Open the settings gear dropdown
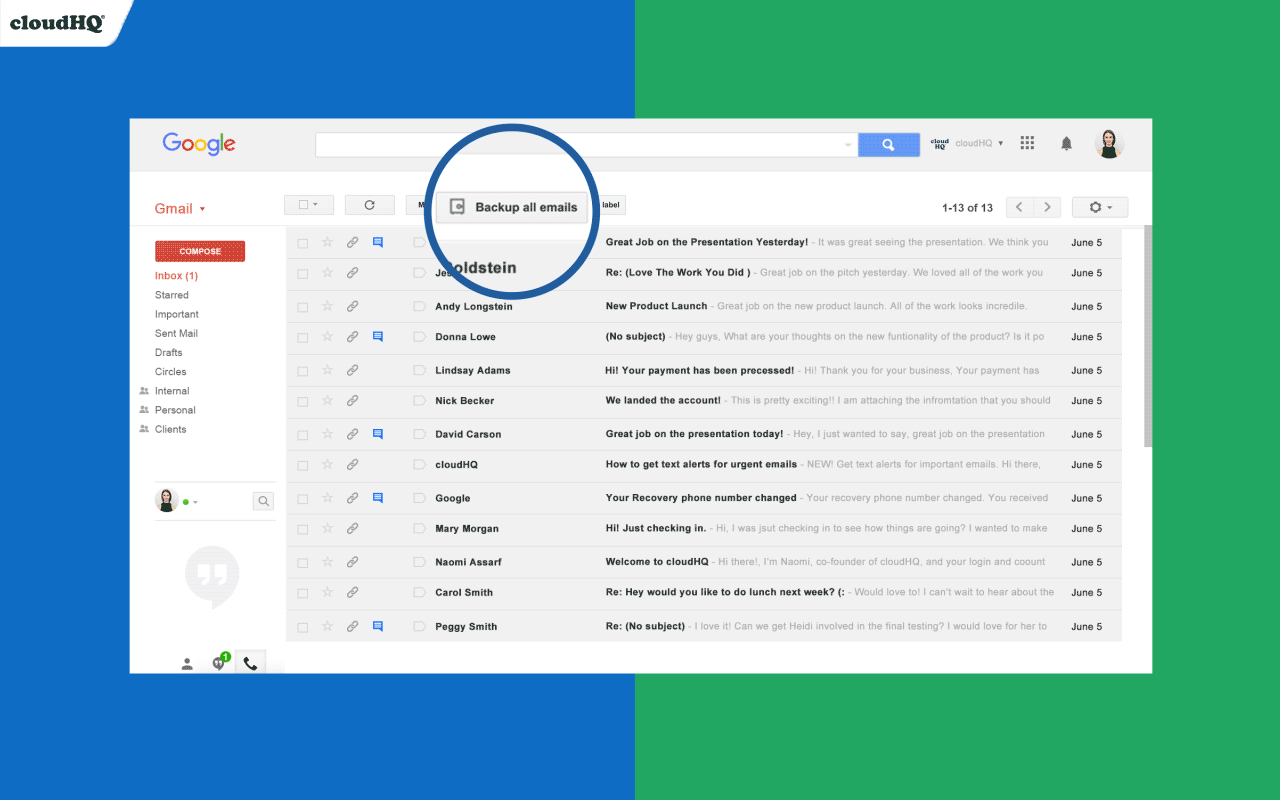The height and width of the screenshot is (800, 1280). click(x=1100, y=207)
